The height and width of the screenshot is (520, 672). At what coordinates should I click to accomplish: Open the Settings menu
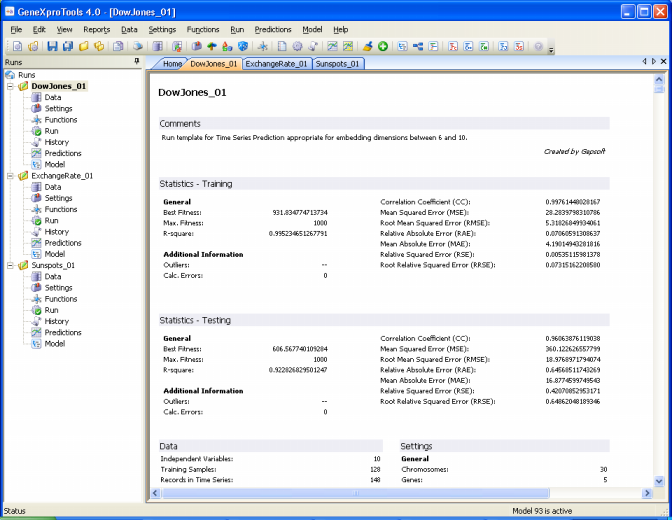162,30
